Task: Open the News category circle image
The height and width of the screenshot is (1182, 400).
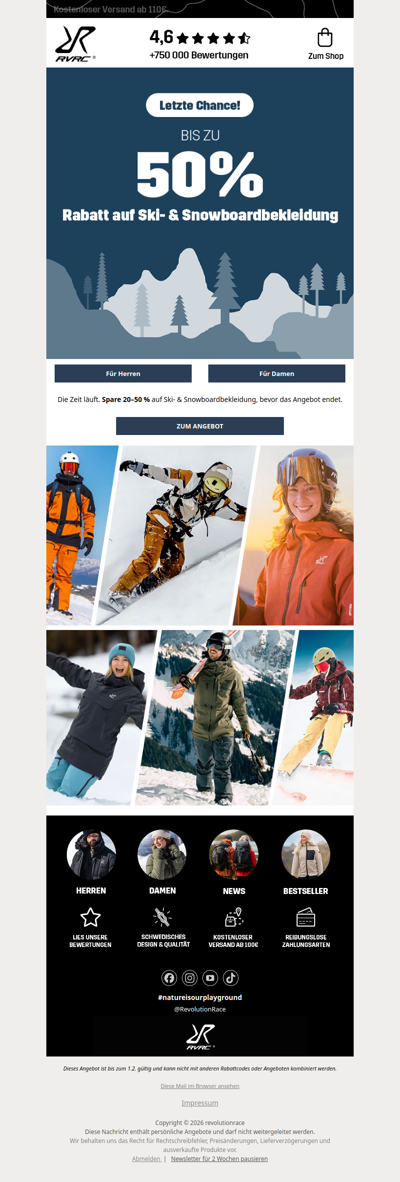Action: [x=234, y=854]
